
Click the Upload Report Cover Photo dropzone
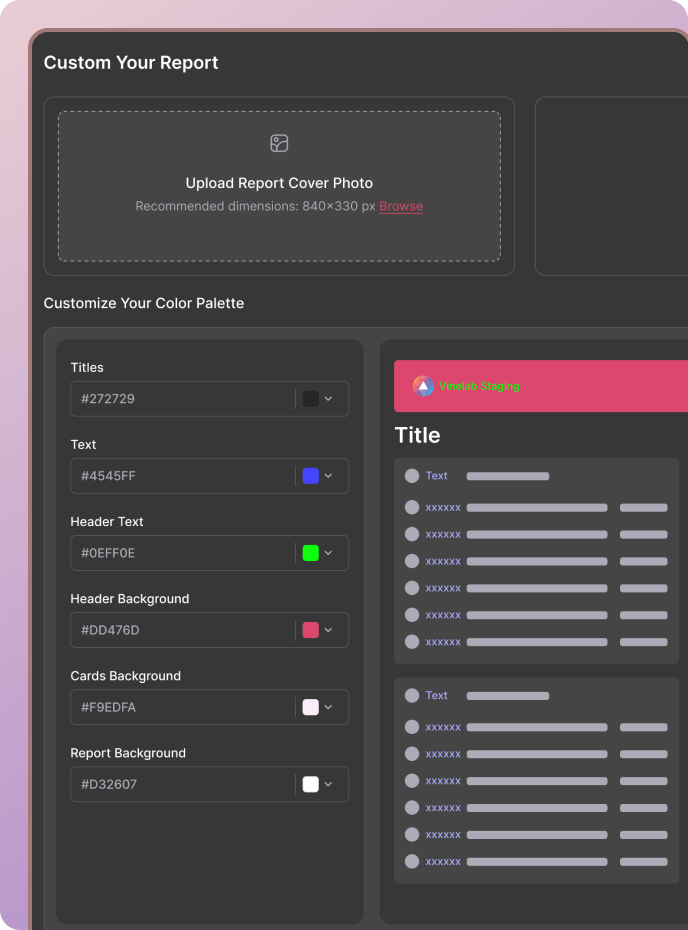pos(279,186)
